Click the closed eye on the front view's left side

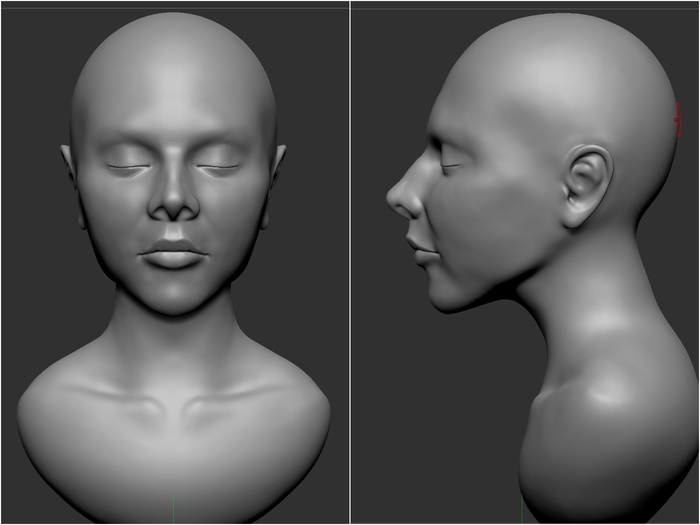[129, 167]
